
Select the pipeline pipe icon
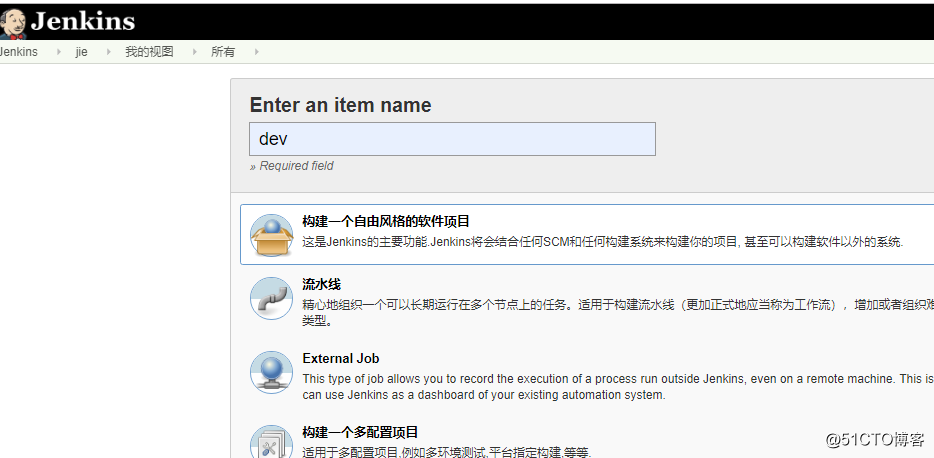coord(271,298)
